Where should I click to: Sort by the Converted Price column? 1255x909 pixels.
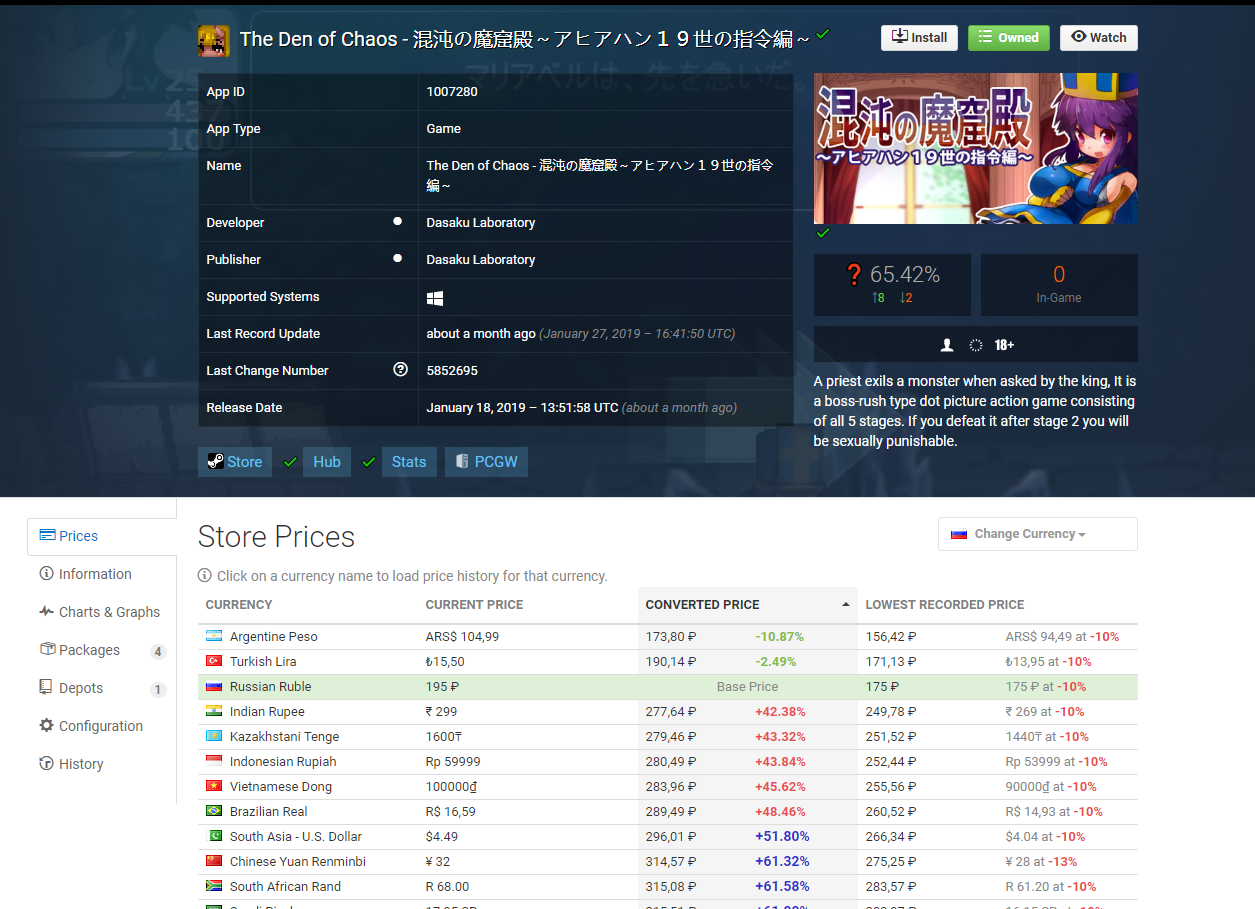(748, 605)
